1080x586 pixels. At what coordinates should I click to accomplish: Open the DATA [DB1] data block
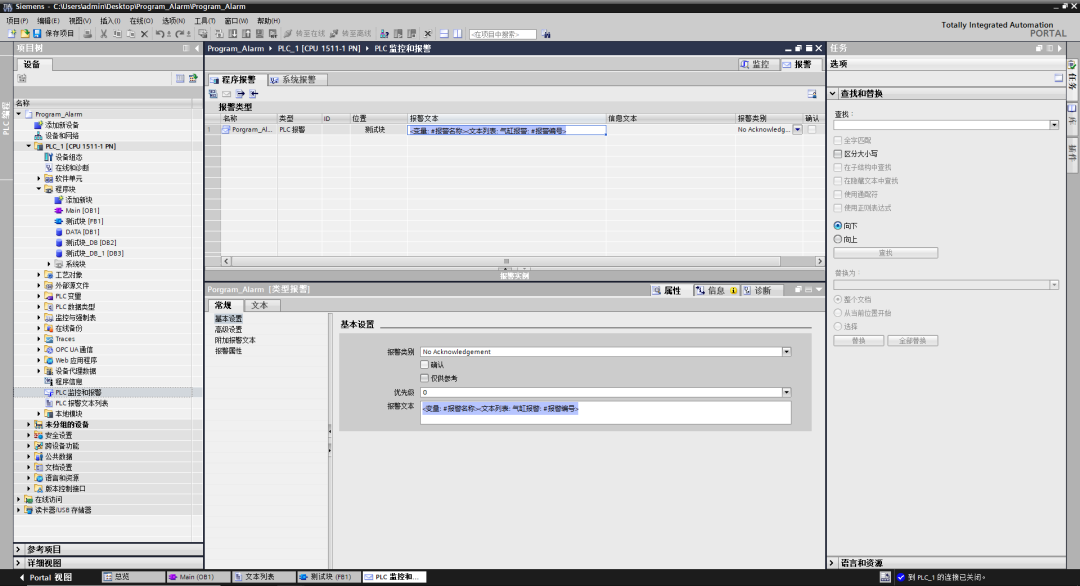[82, 232]
